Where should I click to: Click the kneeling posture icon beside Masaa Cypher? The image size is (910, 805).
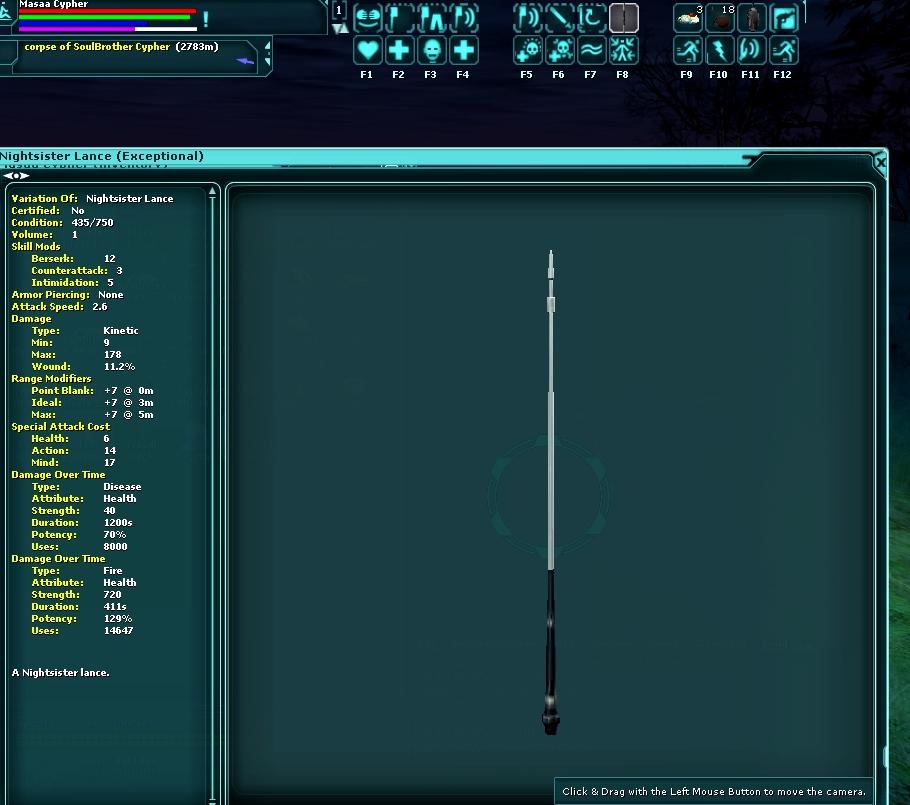click(6, 11)
